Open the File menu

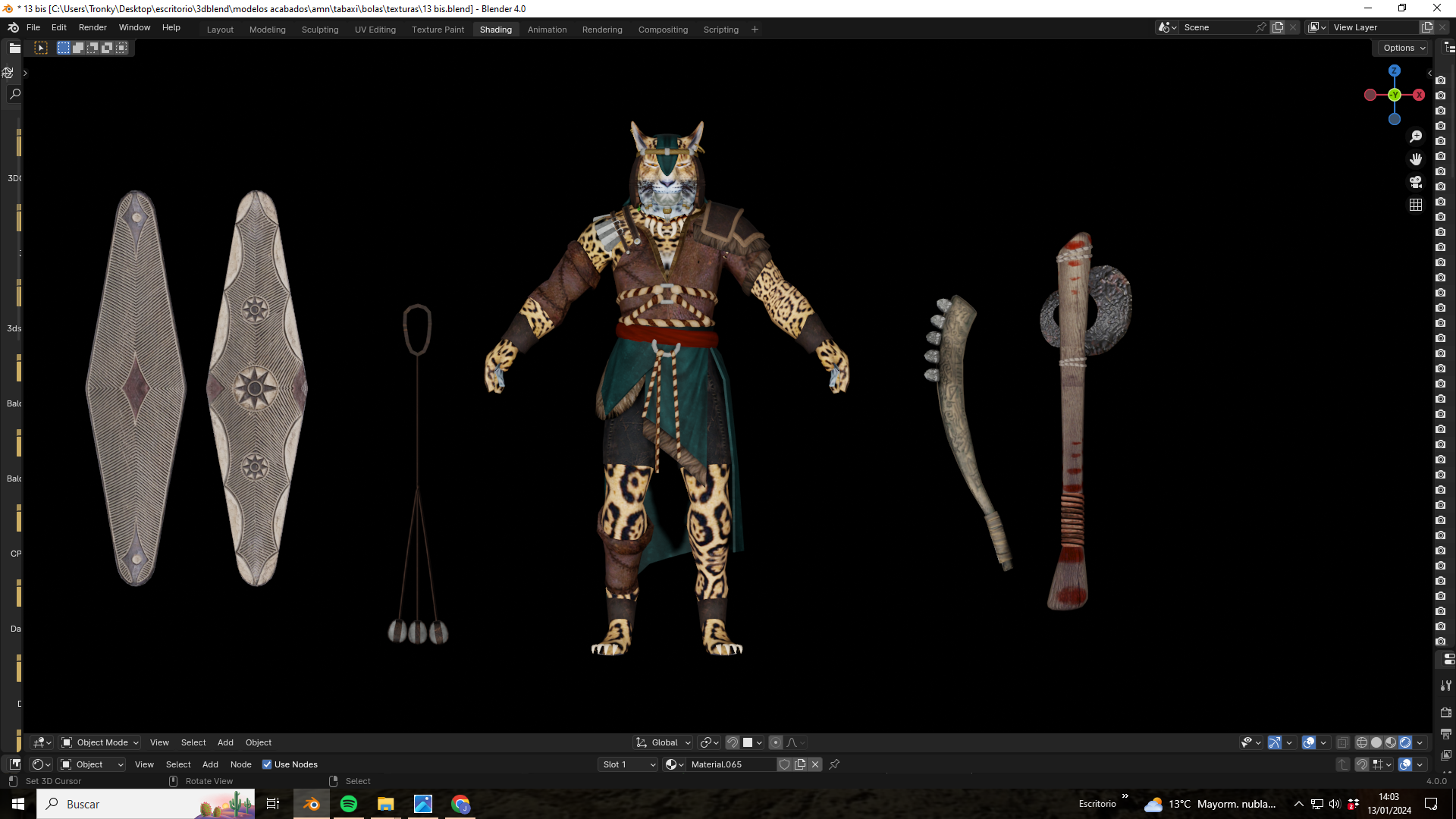(33, 27)
